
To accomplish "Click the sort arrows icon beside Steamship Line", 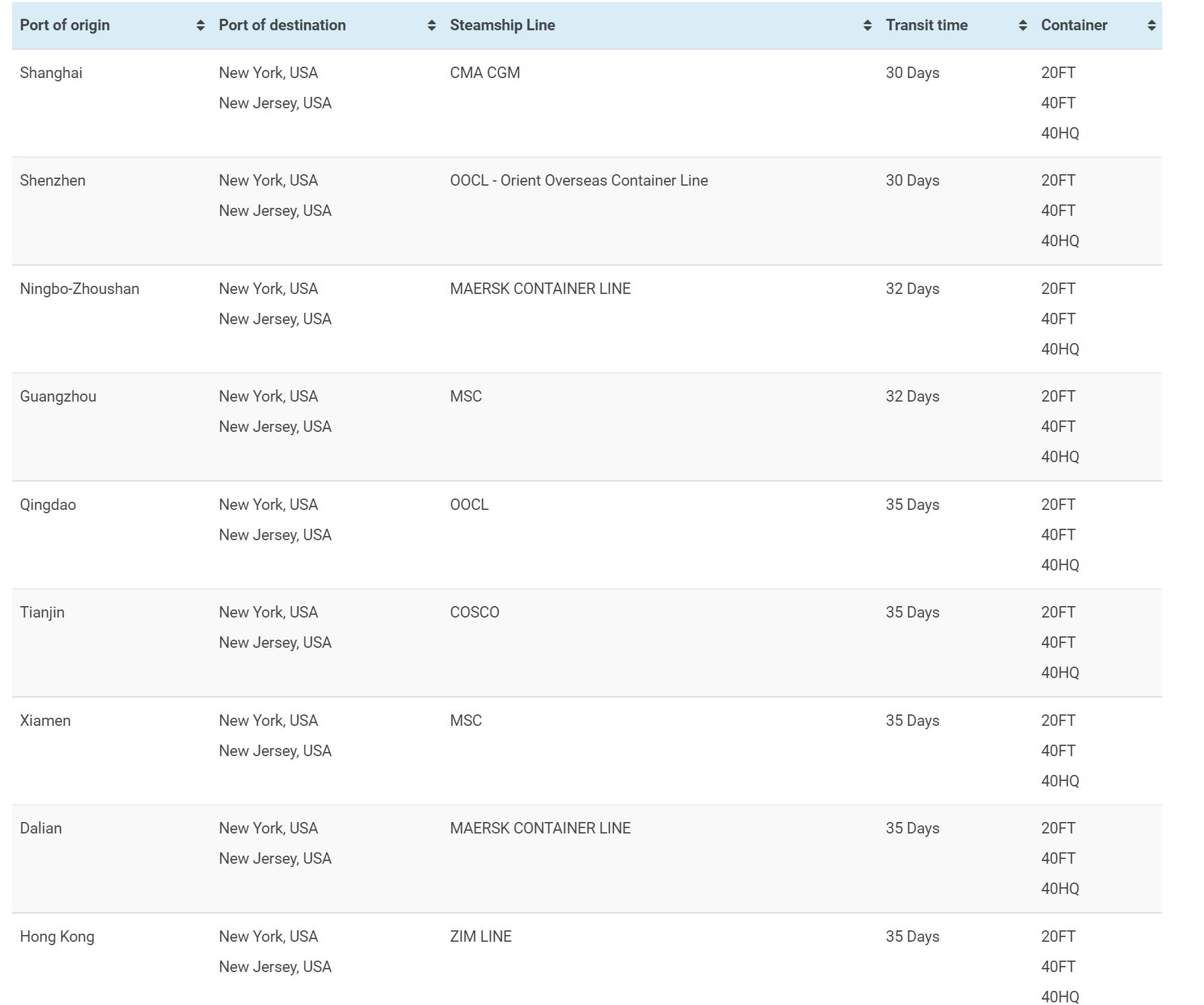I will pos(867,26).
